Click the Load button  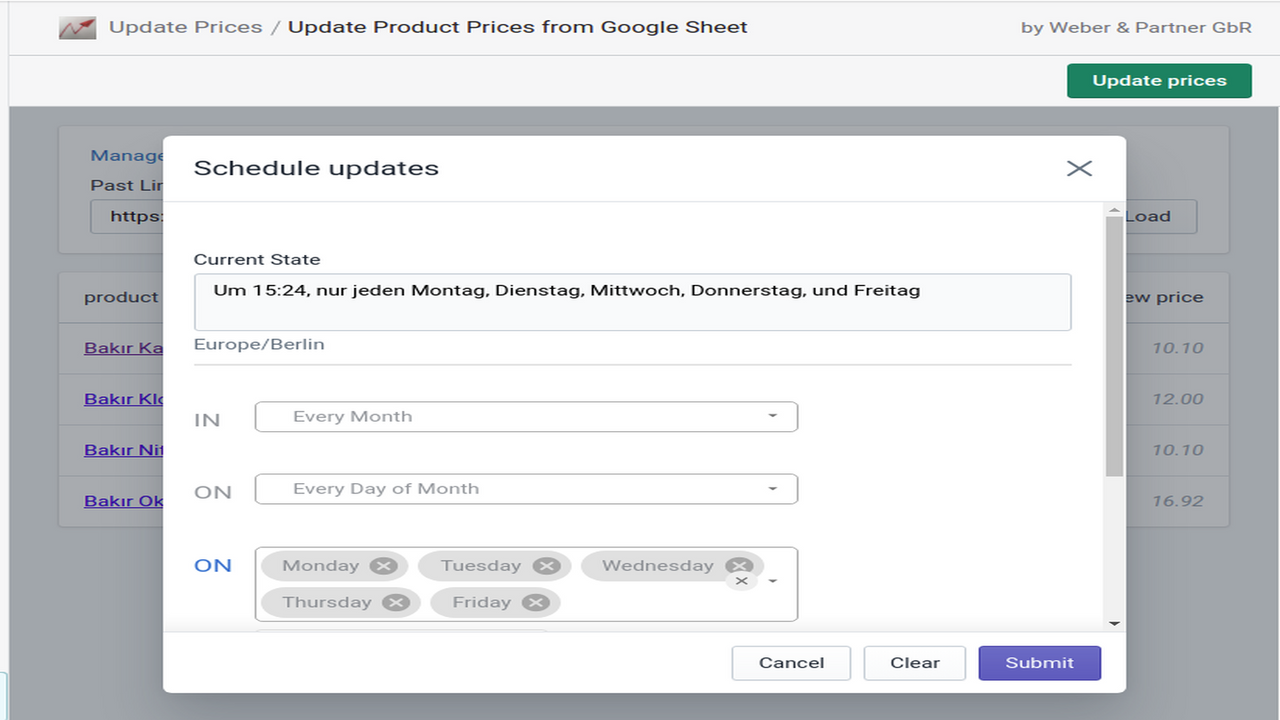(x=1149, y=216)
